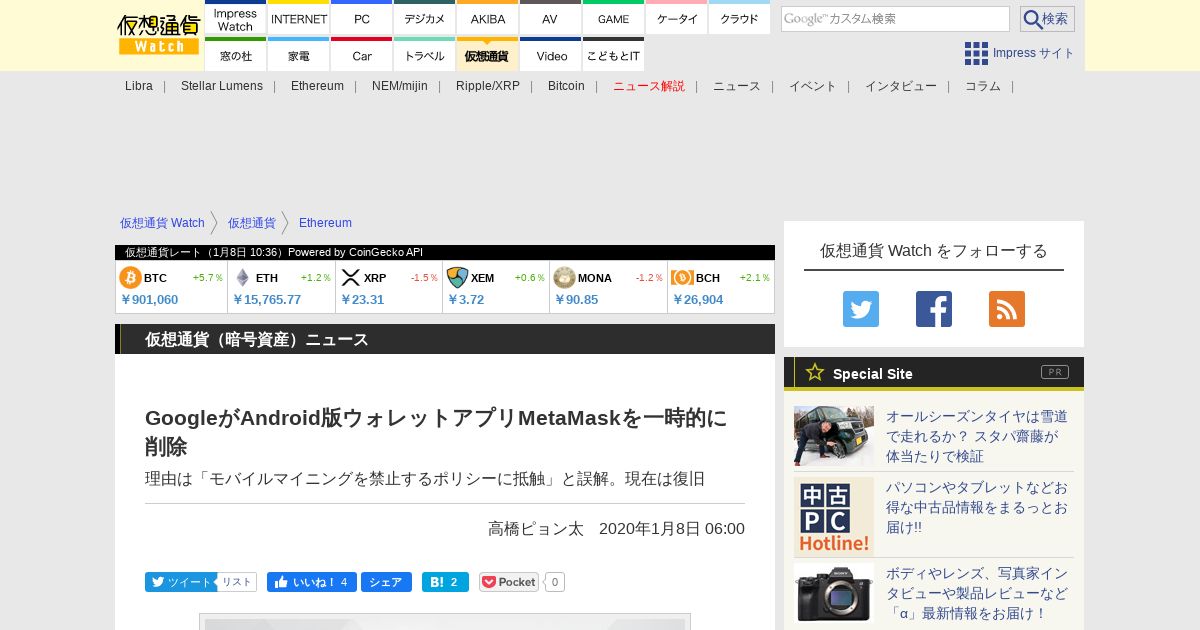Open NEM/mijin in the sub navigation
This screenshot has height=630, width=1200.
click(x=400, y=86)
